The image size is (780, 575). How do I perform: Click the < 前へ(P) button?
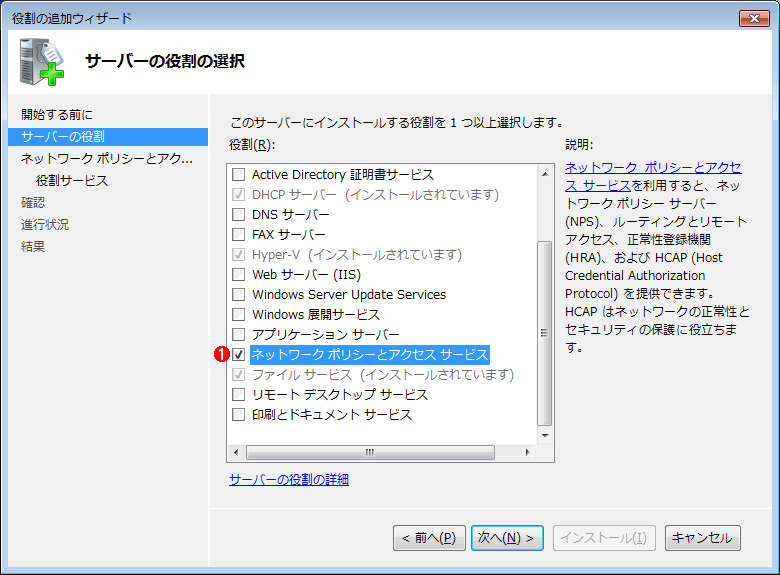tap(429, 538)
